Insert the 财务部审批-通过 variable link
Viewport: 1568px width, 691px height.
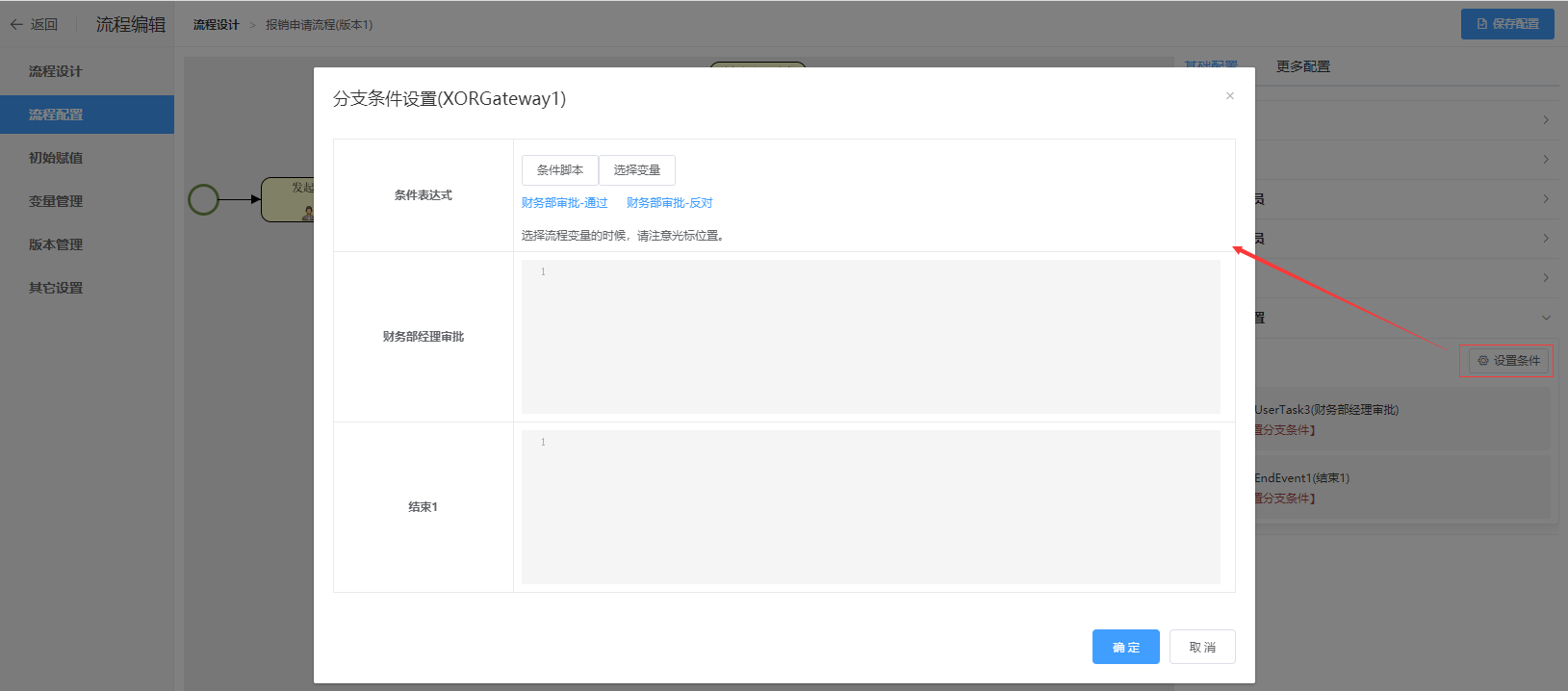click(x=564, y=203)
